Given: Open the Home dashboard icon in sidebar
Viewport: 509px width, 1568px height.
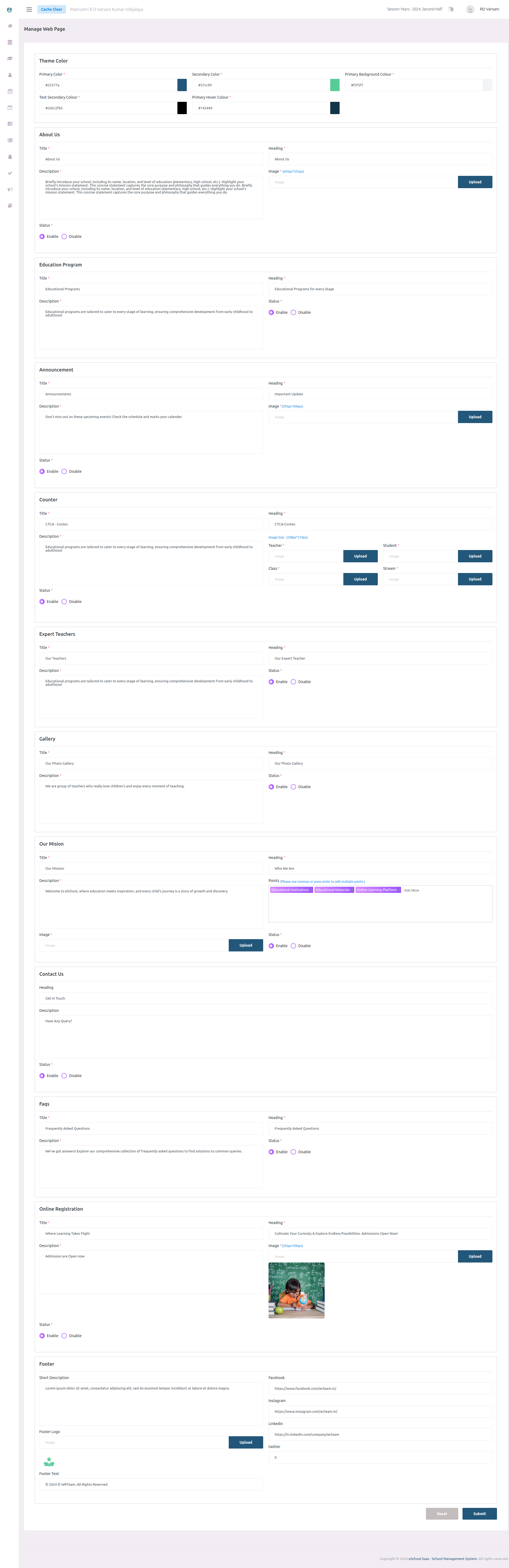Looking at the screenshot, I should (x=9, y=26).
